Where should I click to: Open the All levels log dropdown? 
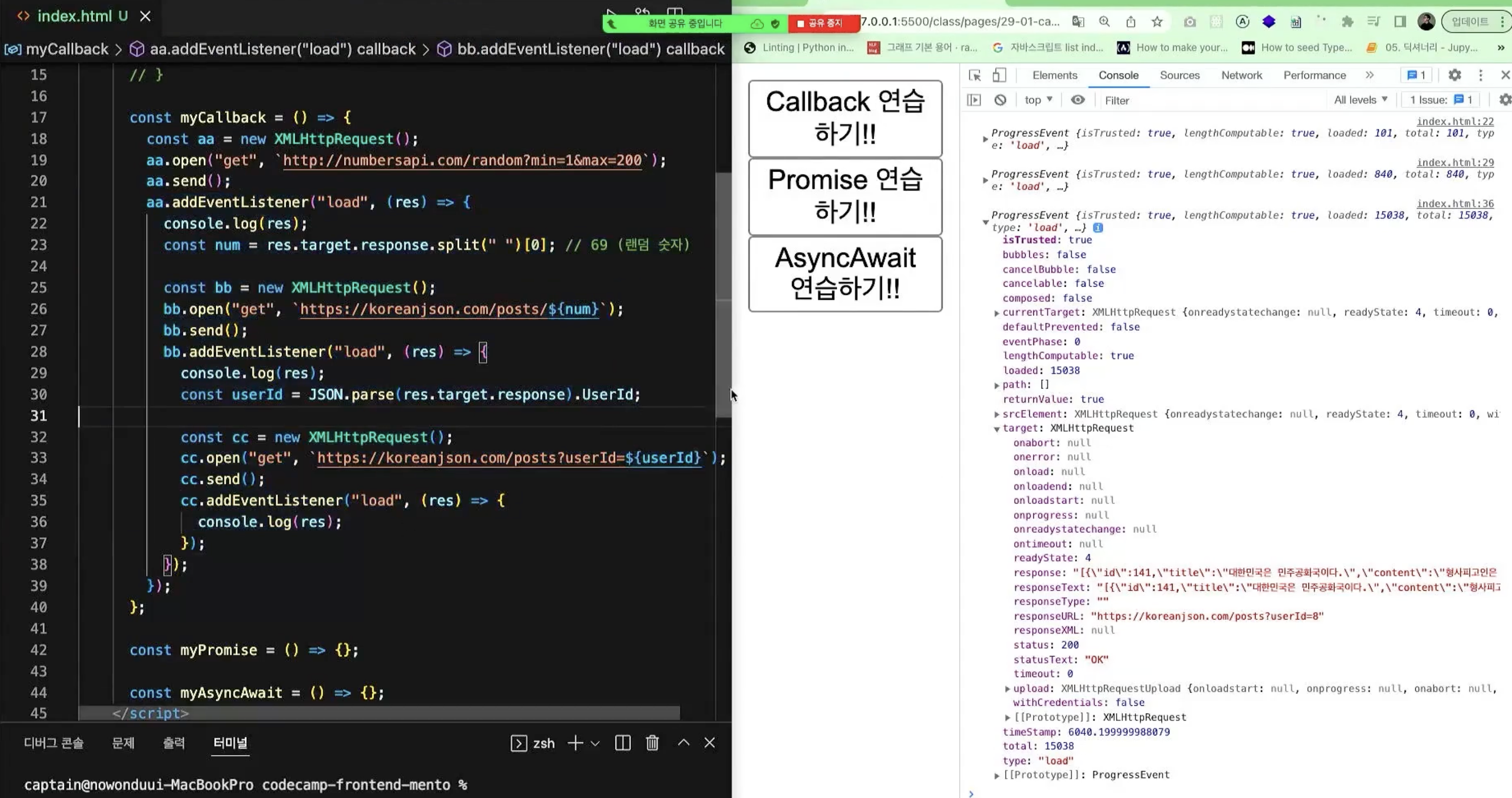1361,100
